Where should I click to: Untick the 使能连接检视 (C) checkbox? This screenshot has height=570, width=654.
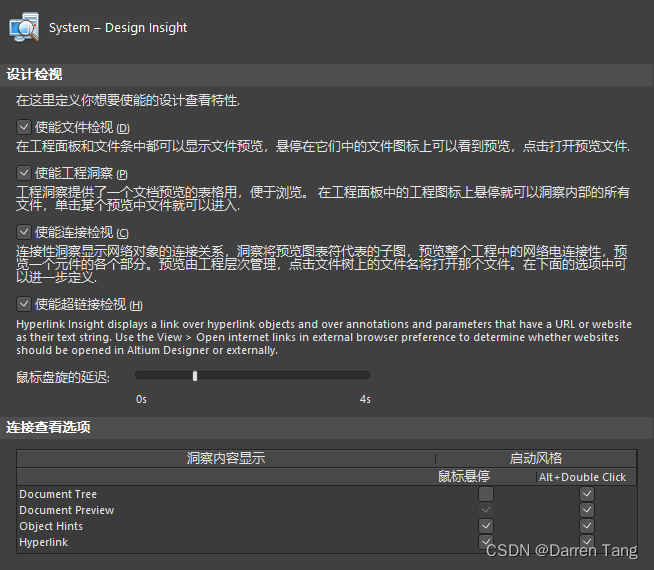(x=24, y=232)
